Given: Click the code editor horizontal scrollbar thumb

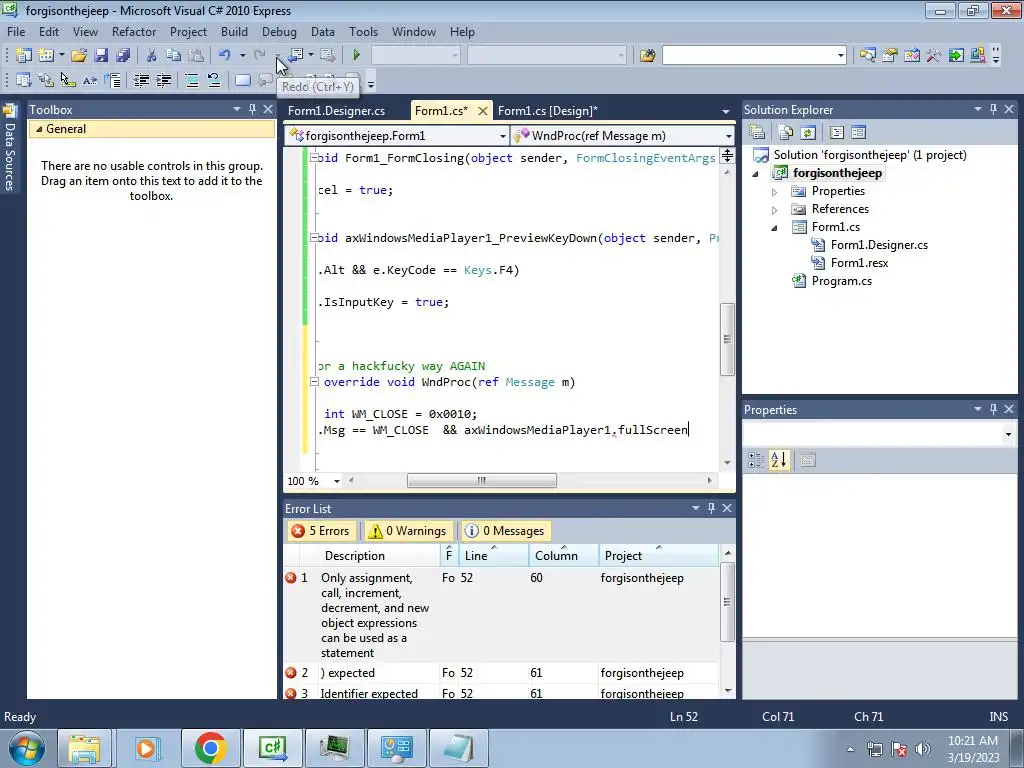Looking at the screenshot, I should [x=482, y=481].
